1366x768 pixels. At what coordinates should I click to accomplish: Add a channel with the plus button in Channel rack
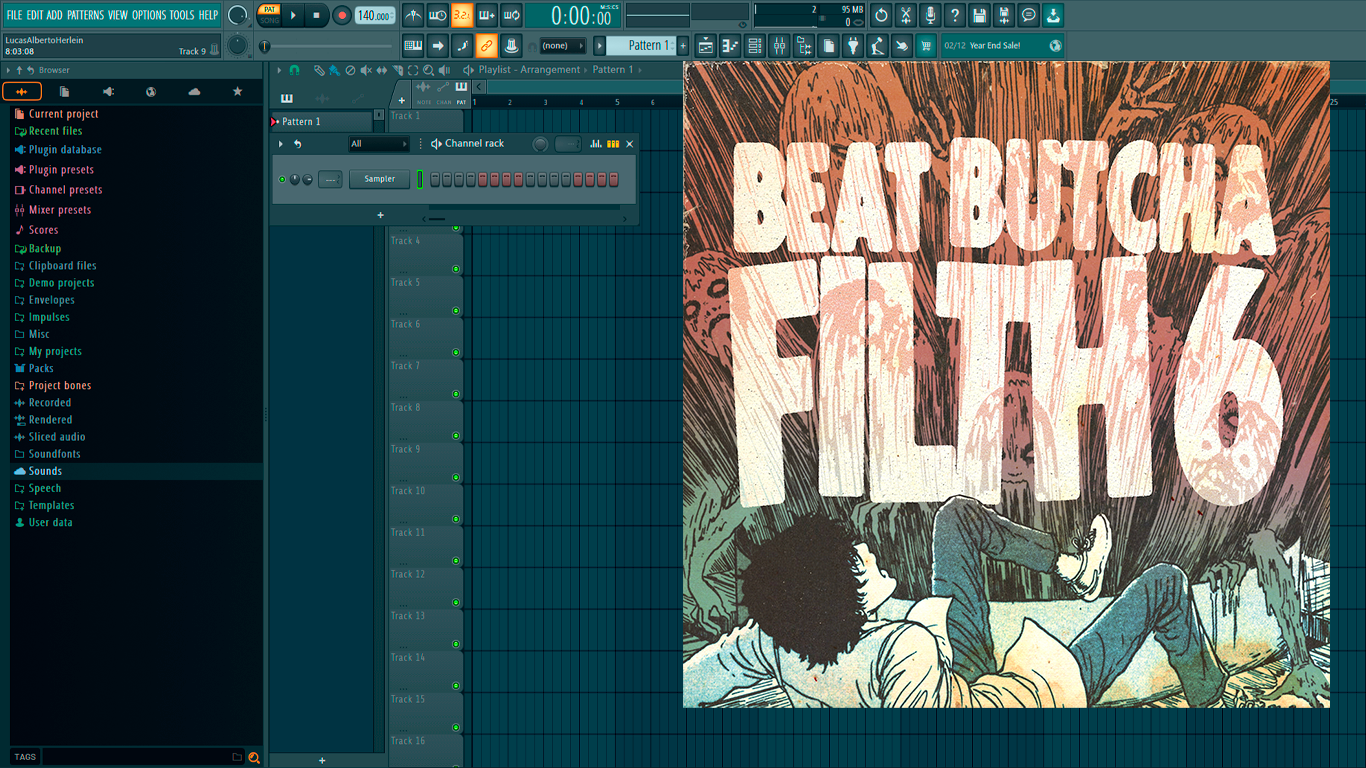click(x=380, y=215)
